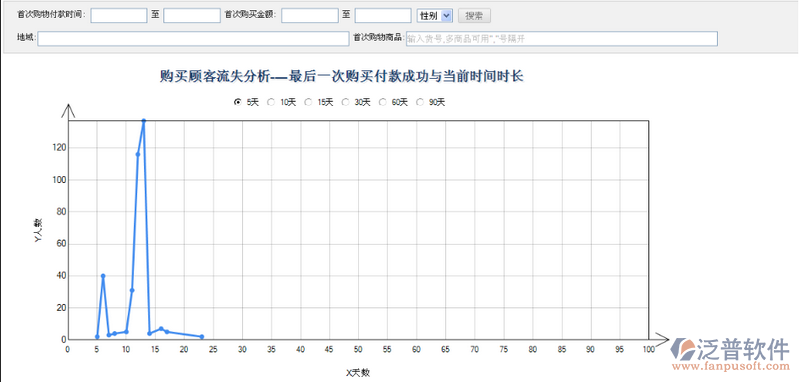Switch to the 30天 radio option
This screenshot has height=382, width=800.
pos(345,102)
